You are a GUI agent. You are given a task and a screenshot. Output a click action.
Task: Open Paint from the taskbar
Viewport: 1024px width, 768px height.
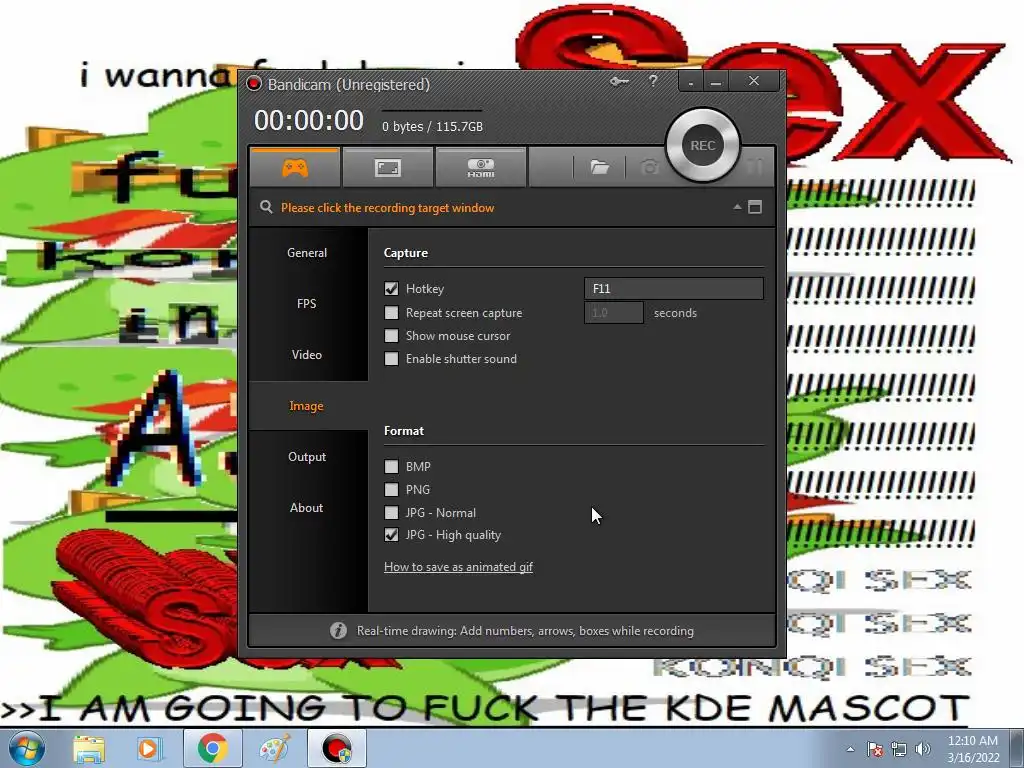click(x=274, y=749)
